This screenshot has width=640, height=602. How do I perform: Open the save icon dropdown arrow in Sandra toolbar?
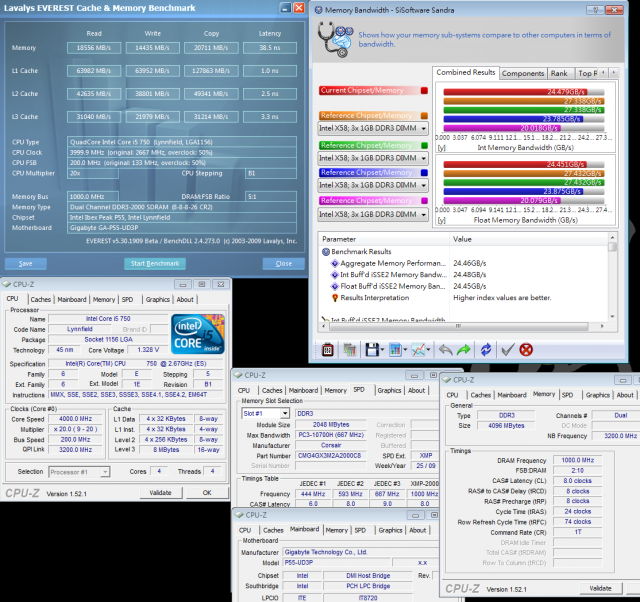click(x=382, y=349)
